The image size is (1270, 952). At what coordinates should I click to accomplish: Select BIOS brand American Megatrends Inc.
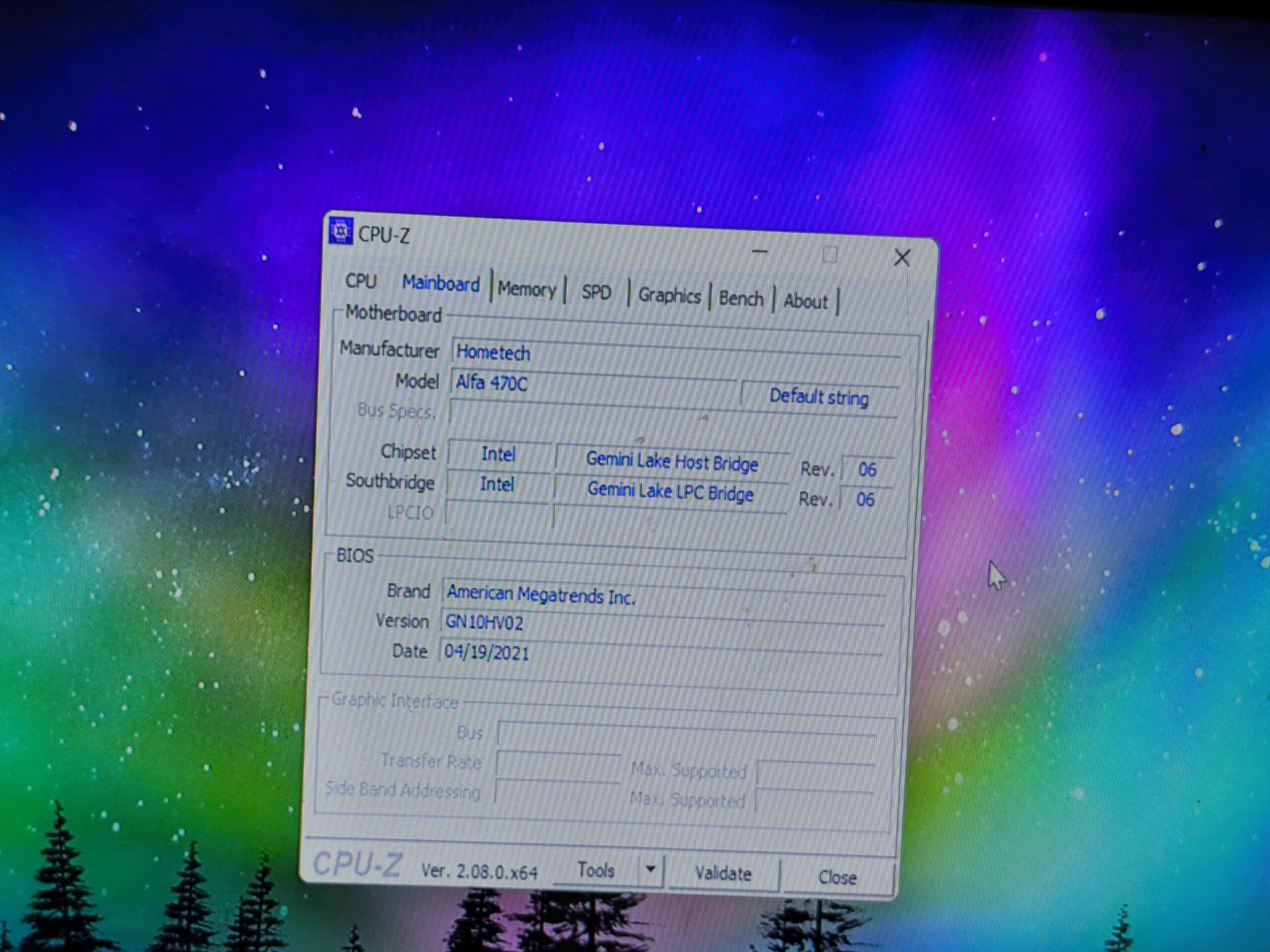(x=541, y=595)
